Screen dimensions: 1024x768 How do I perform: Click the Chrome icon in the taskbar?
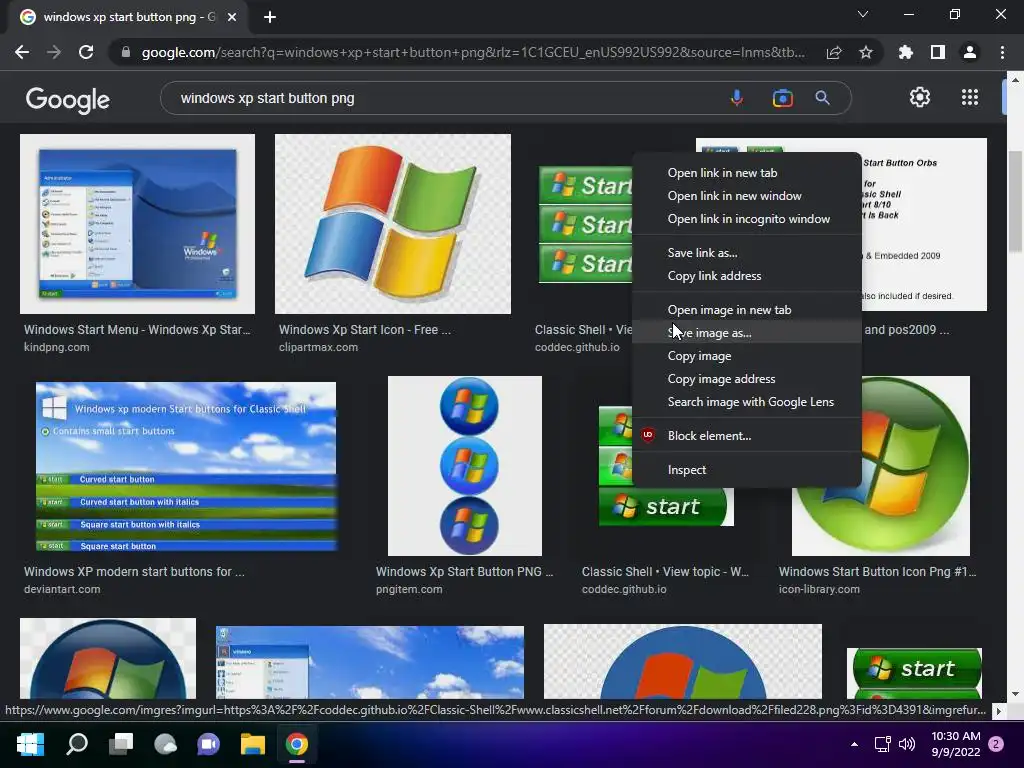(296, 744)
